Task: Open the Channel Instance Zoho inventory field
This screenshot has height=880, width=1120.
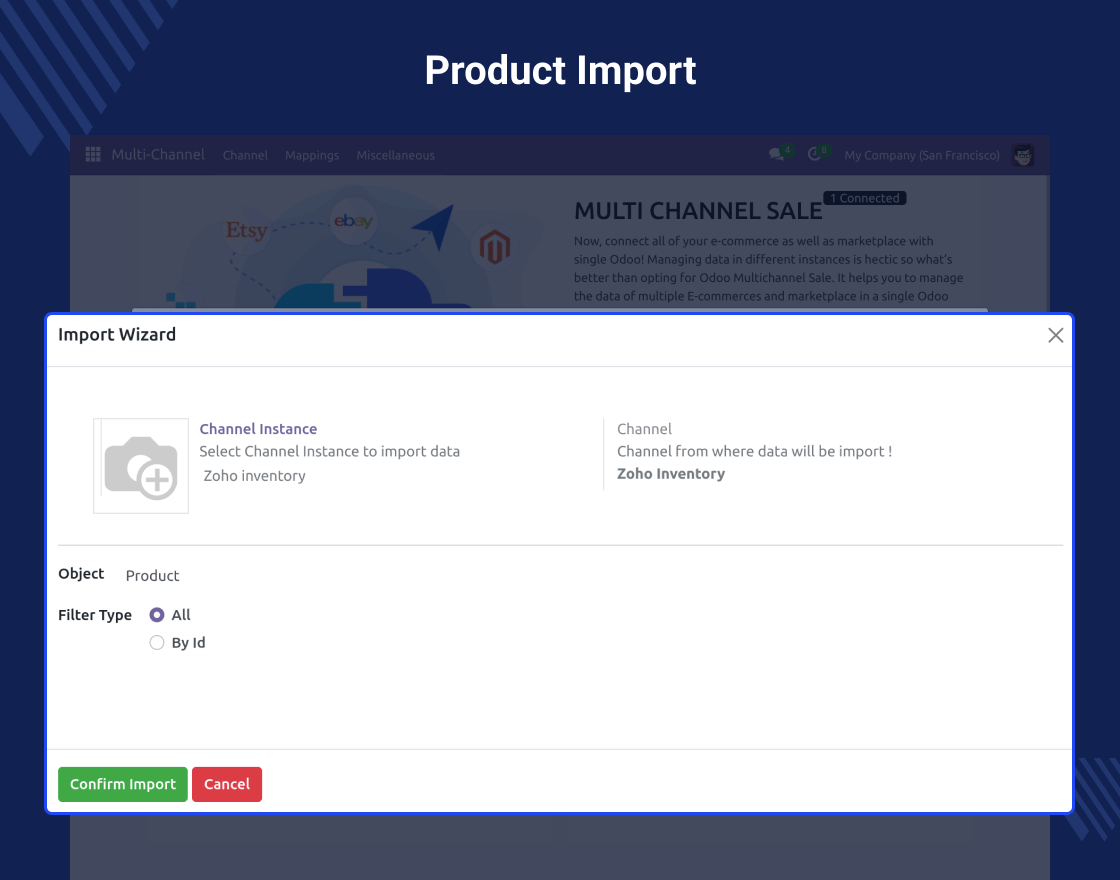Action: point(254,476)
